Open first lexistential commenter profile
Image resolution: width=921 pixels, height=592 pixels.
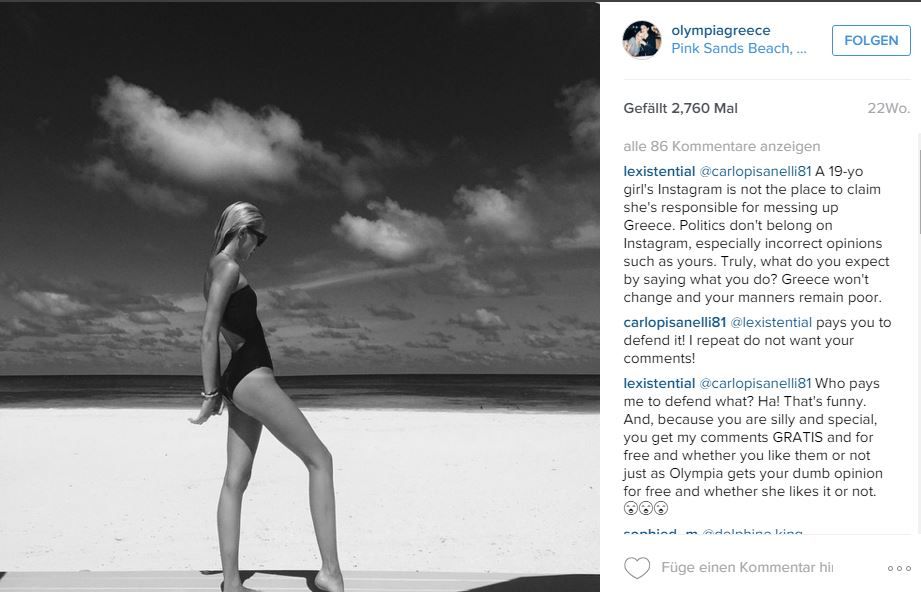click(659, 171)
